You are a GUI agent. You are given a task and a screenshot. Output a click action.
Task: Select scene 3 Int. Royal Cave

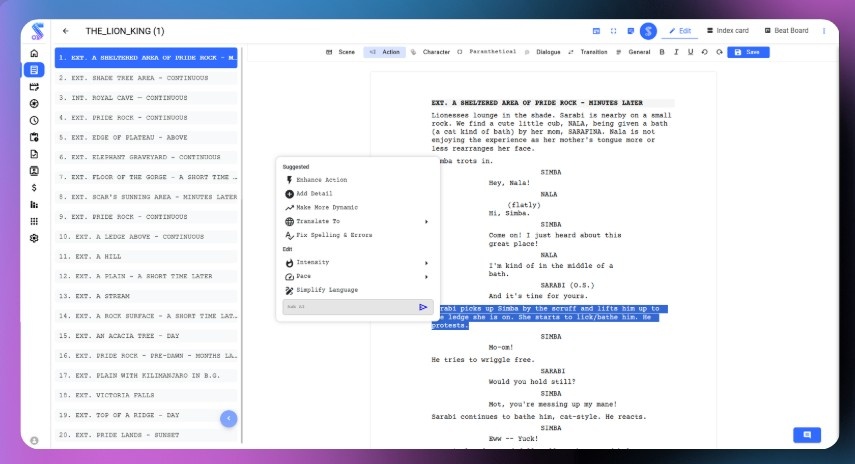[147, 98]
